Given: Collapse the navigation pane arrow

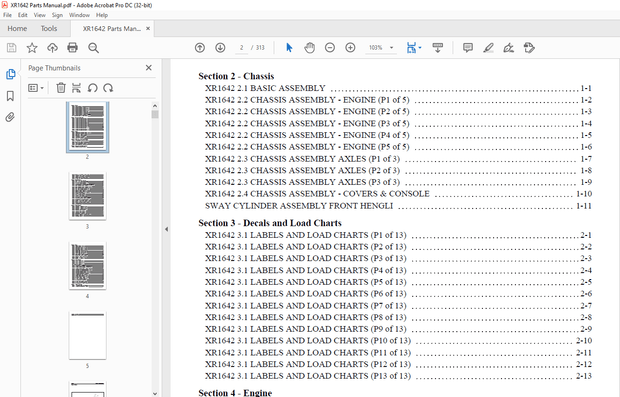Looking at the screenshot, I should 166,229.
